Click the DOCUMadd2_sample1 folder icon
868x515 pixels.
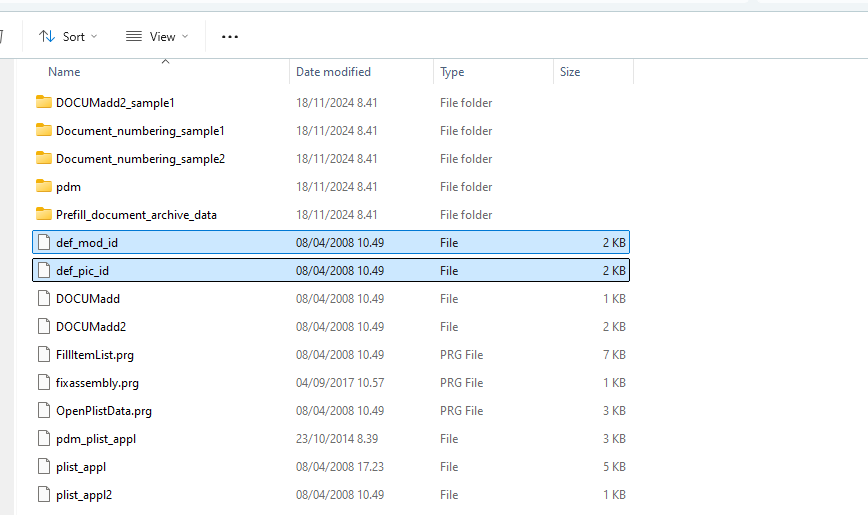point(43,102)
